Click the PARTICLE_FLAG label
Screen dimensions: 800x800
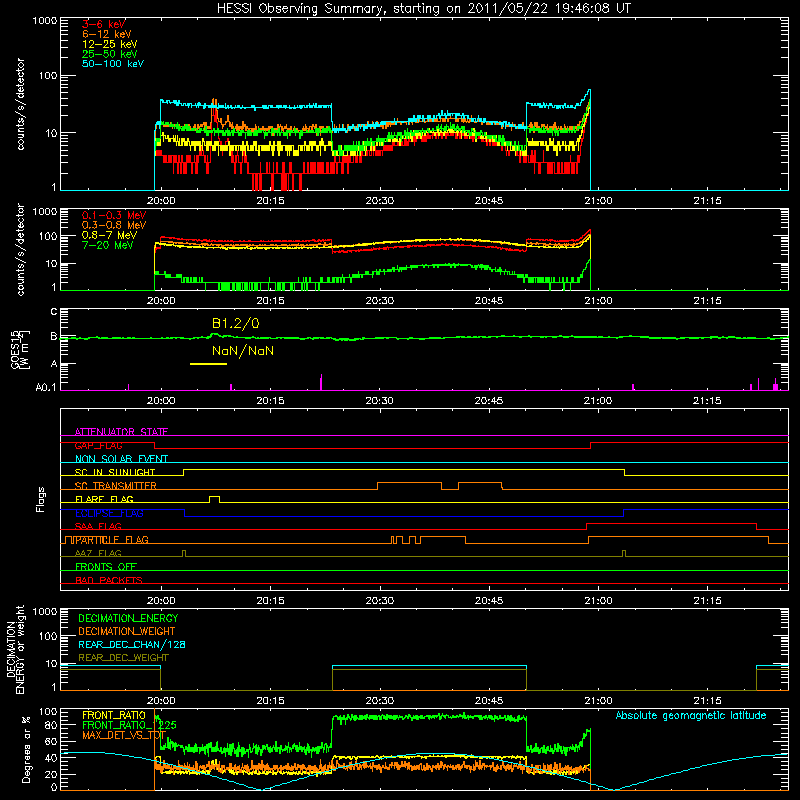coord(112,540)
